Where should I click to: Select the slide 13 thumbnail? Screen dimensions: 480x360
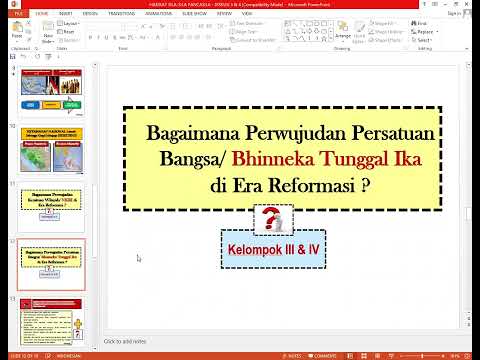click(51, 322)
